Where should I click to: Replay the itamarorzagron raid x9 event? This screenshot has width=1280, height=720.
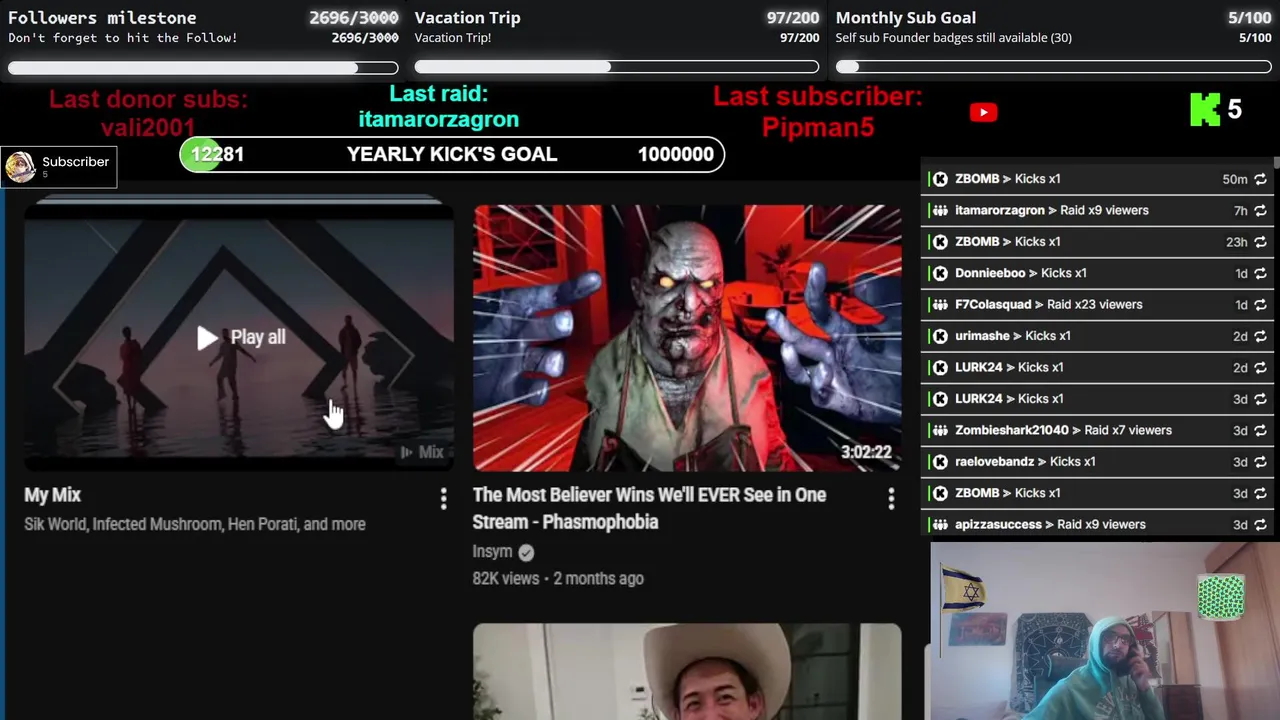1260,211
